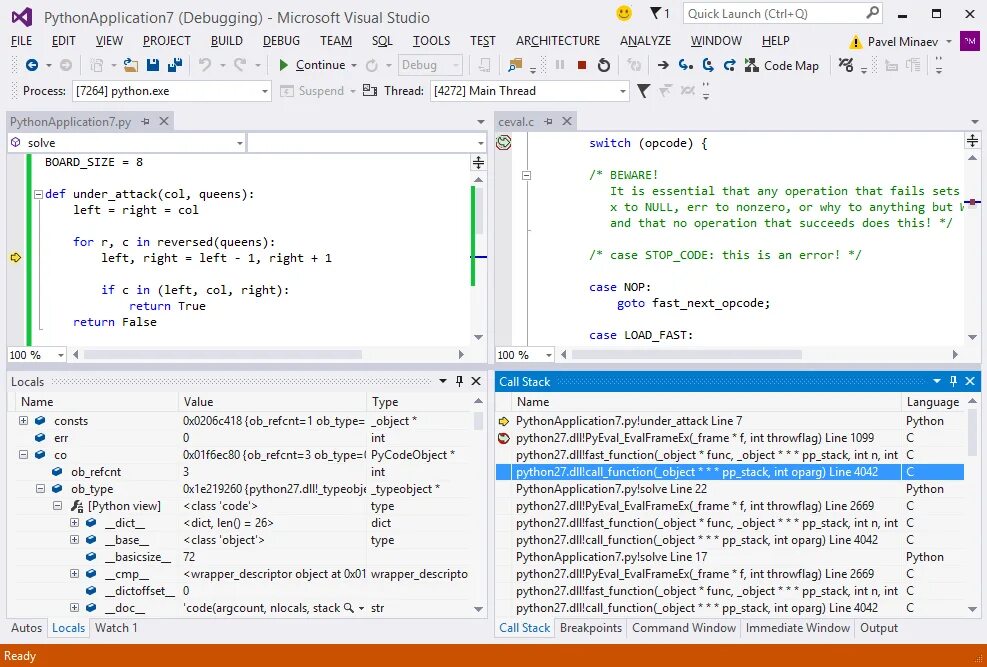Switch to the Watch 1 tab

116,627
